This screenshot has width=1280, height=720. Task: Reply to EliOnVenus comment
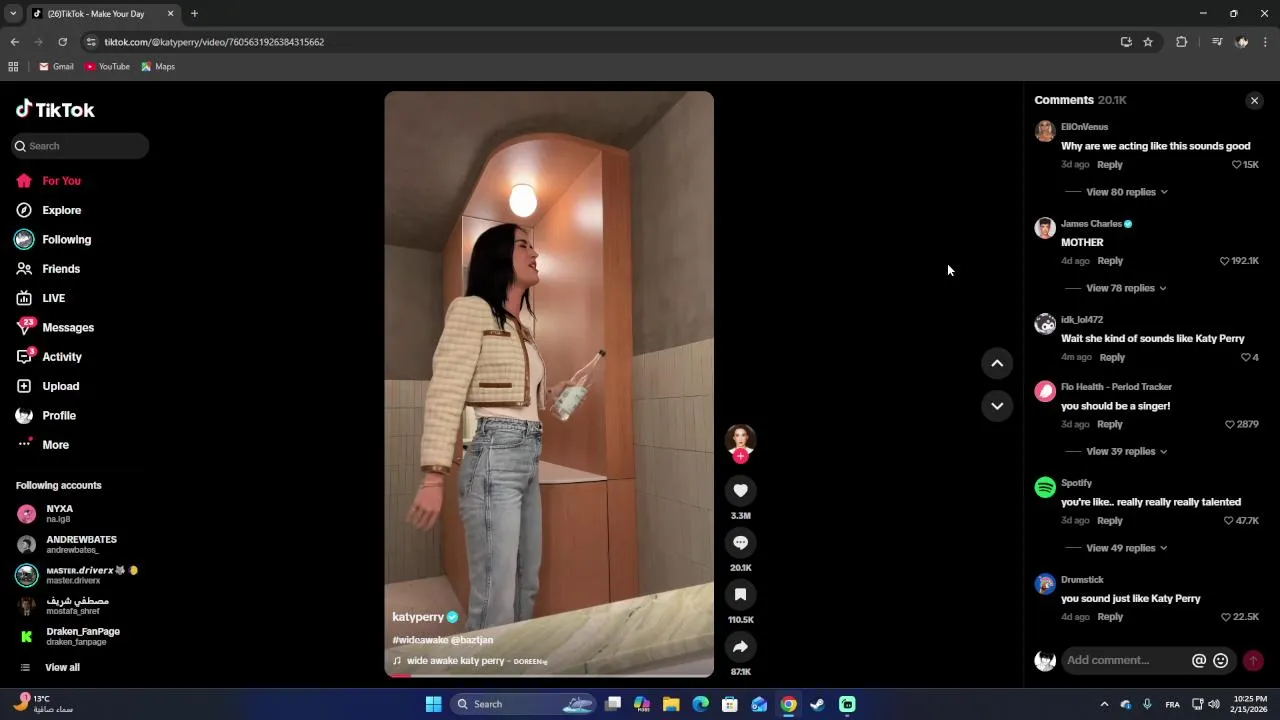click(x=1110, y=165)
